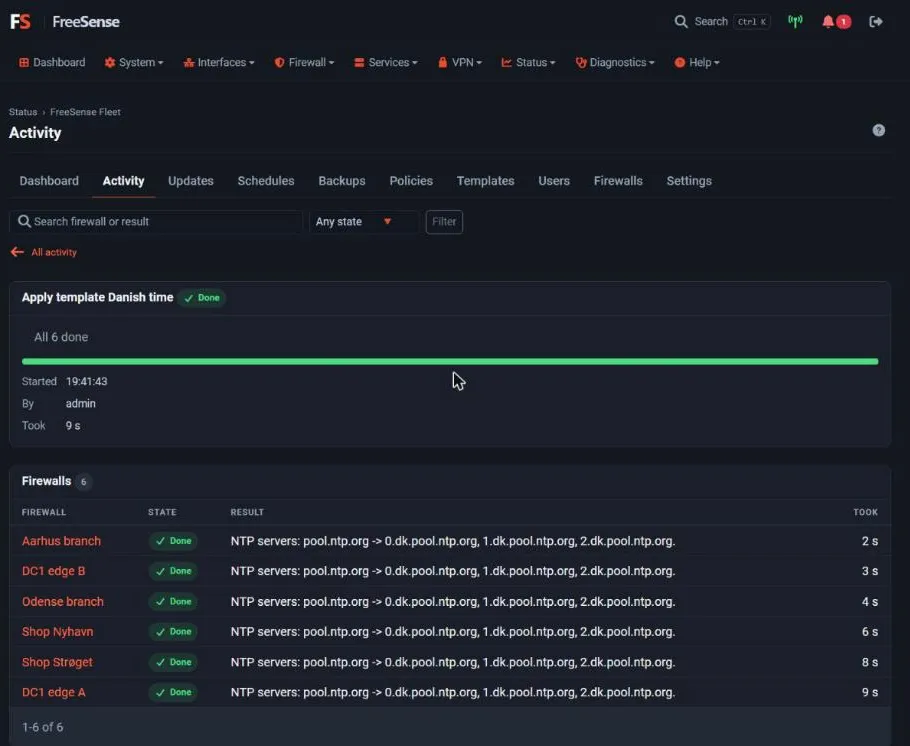Click the TOOK column header

tap(865, 512)
